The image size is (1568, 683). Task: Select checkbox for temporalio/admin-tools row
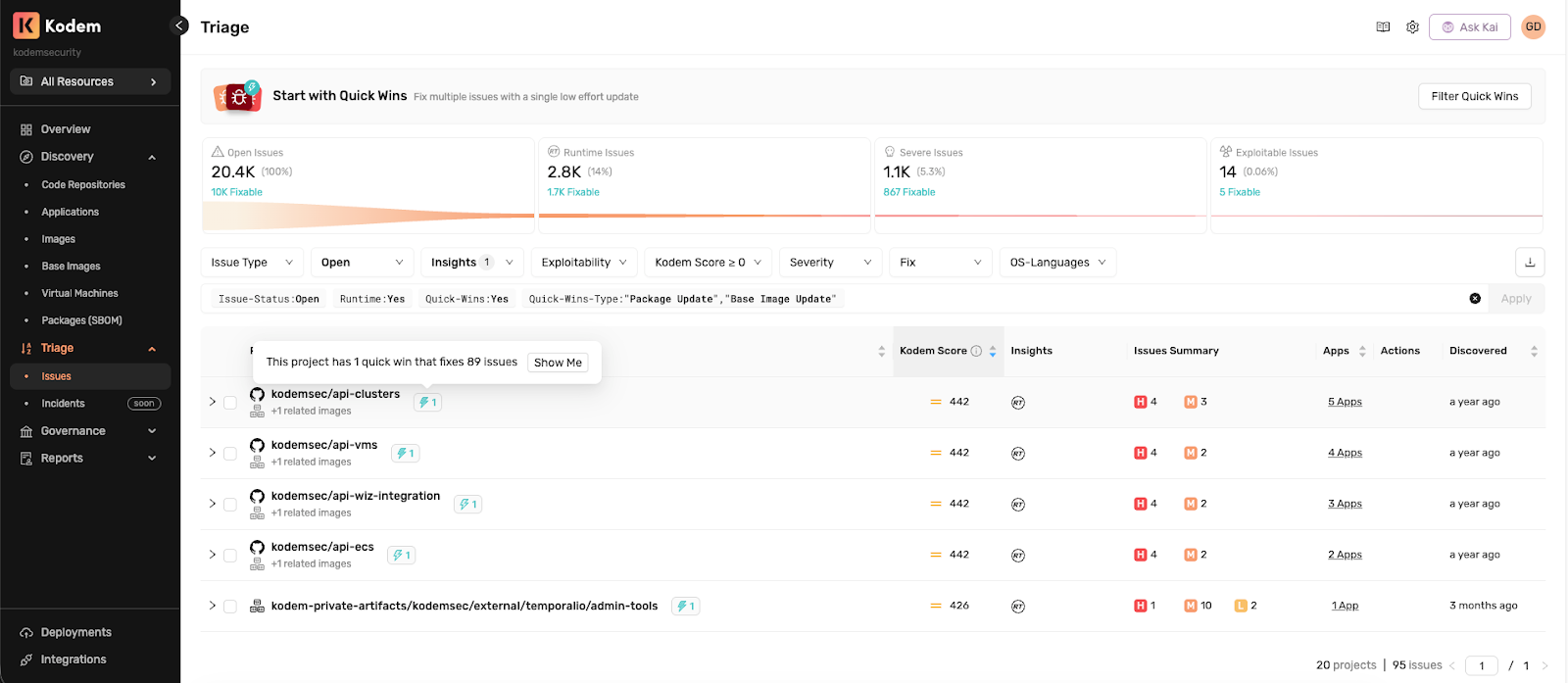[230, 607]
